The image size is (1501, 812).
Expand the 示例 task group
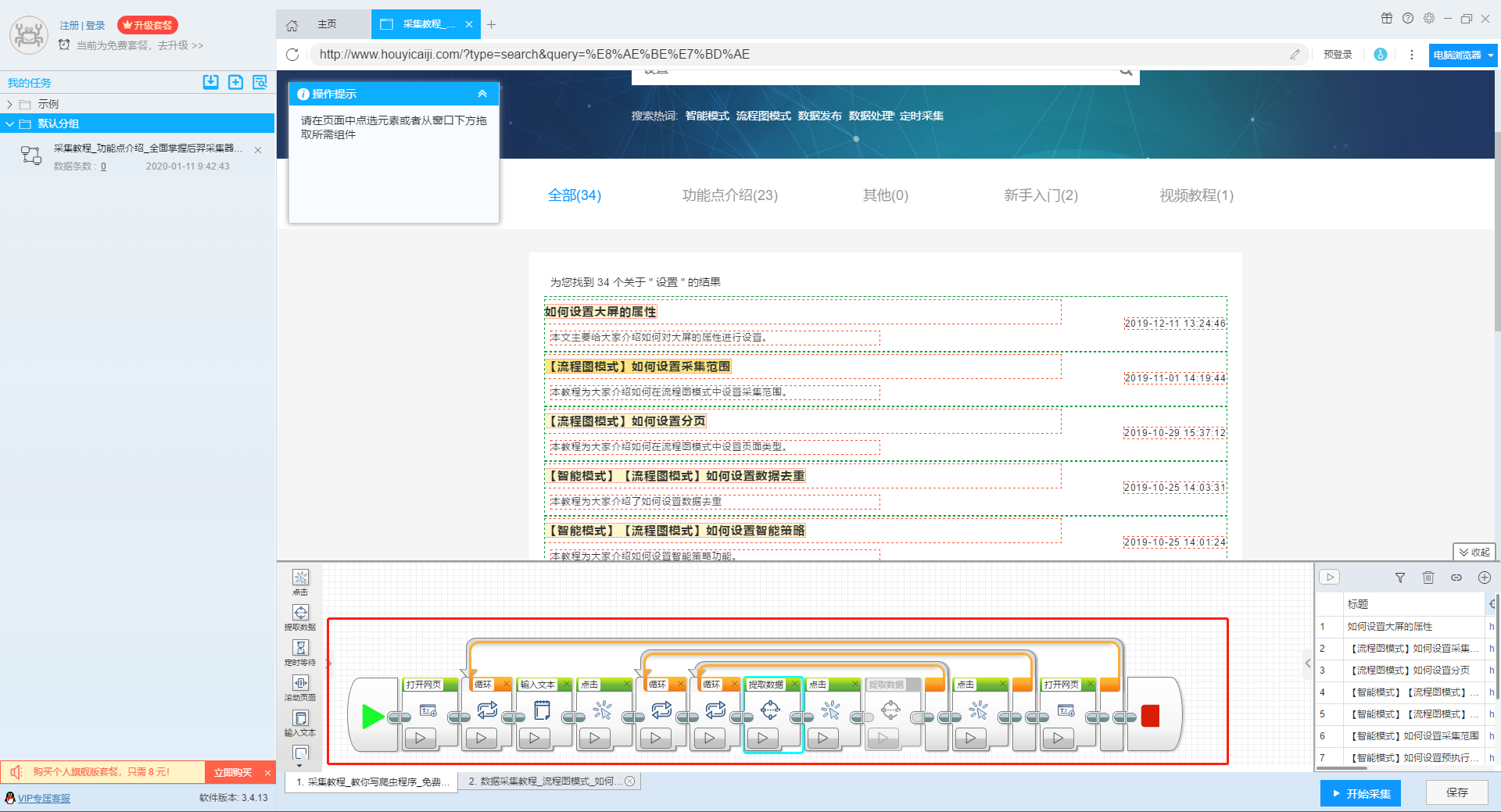pos(9,104)
